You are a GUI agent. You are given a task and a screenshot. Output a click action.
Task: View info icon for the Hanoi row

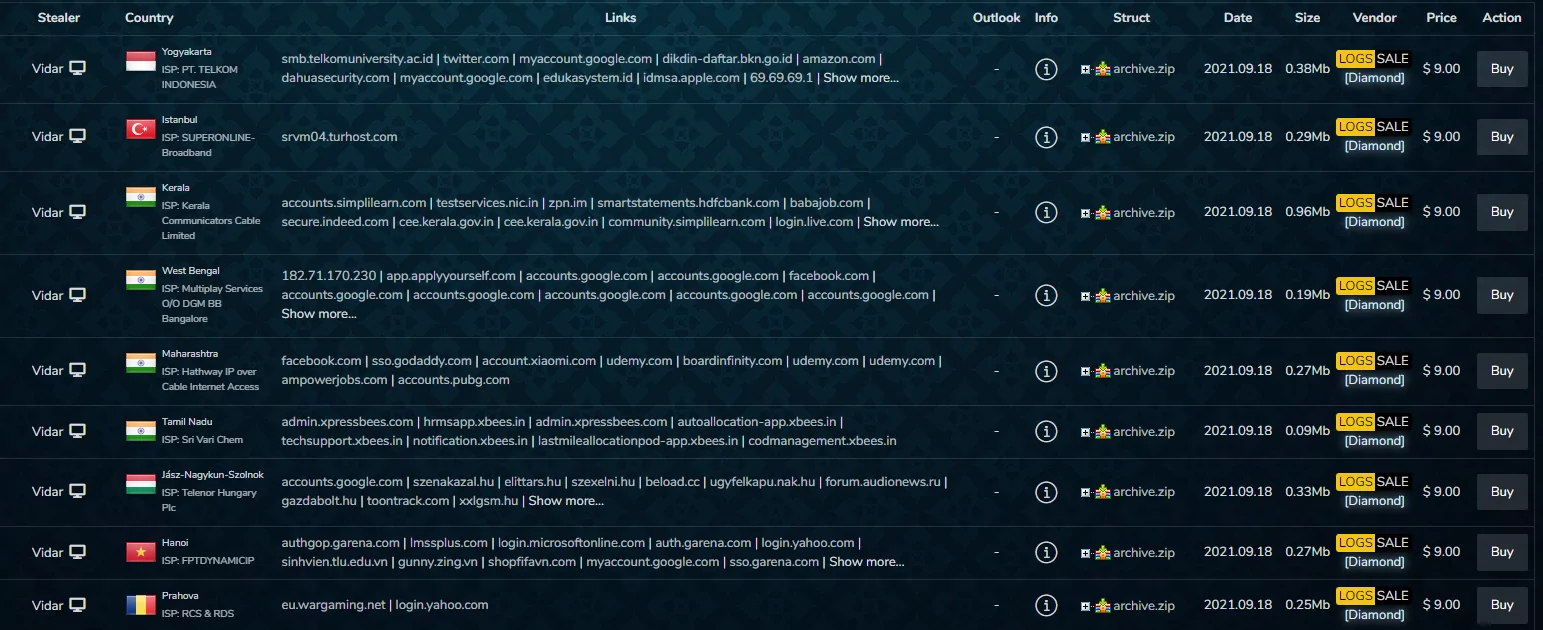pyautogui.click(x=1046, y=552)
